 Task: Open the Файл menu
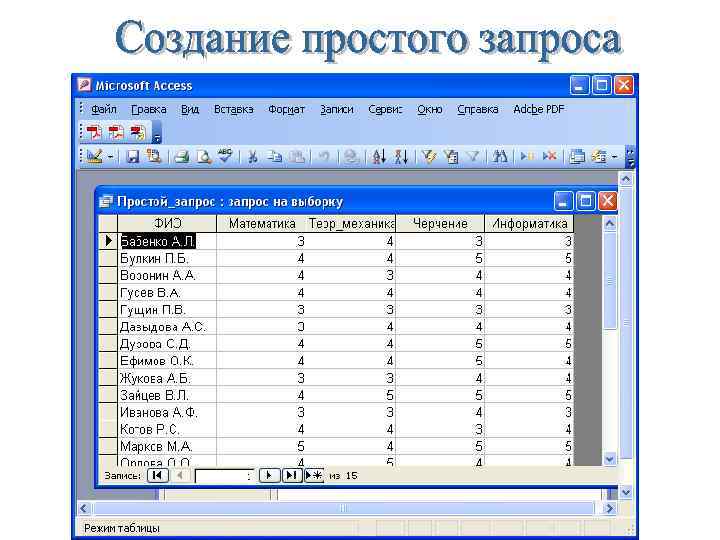coord(104,109)
